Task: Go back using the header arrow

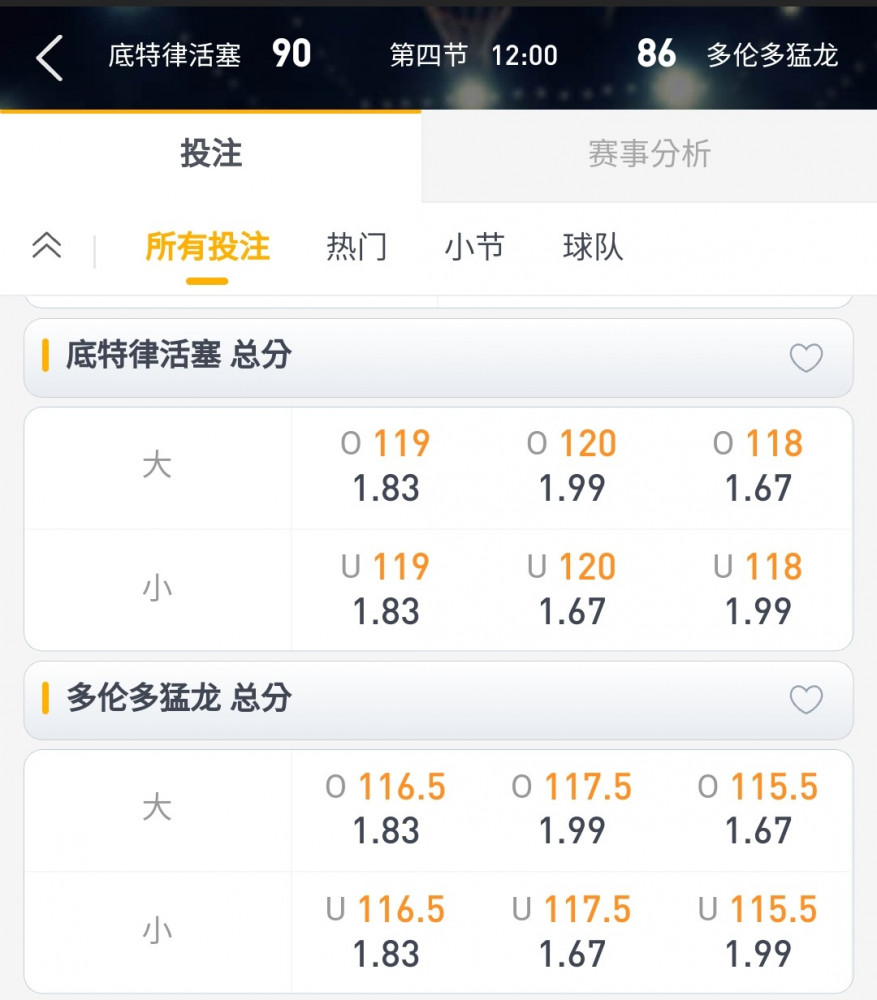Action: (x=49, y=58)
